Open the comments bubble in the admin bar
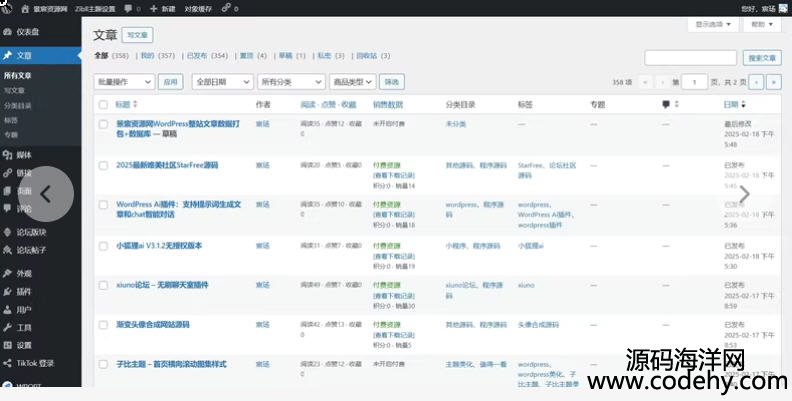The width and height of the screenshot is (792, 401). click(128, 9)
